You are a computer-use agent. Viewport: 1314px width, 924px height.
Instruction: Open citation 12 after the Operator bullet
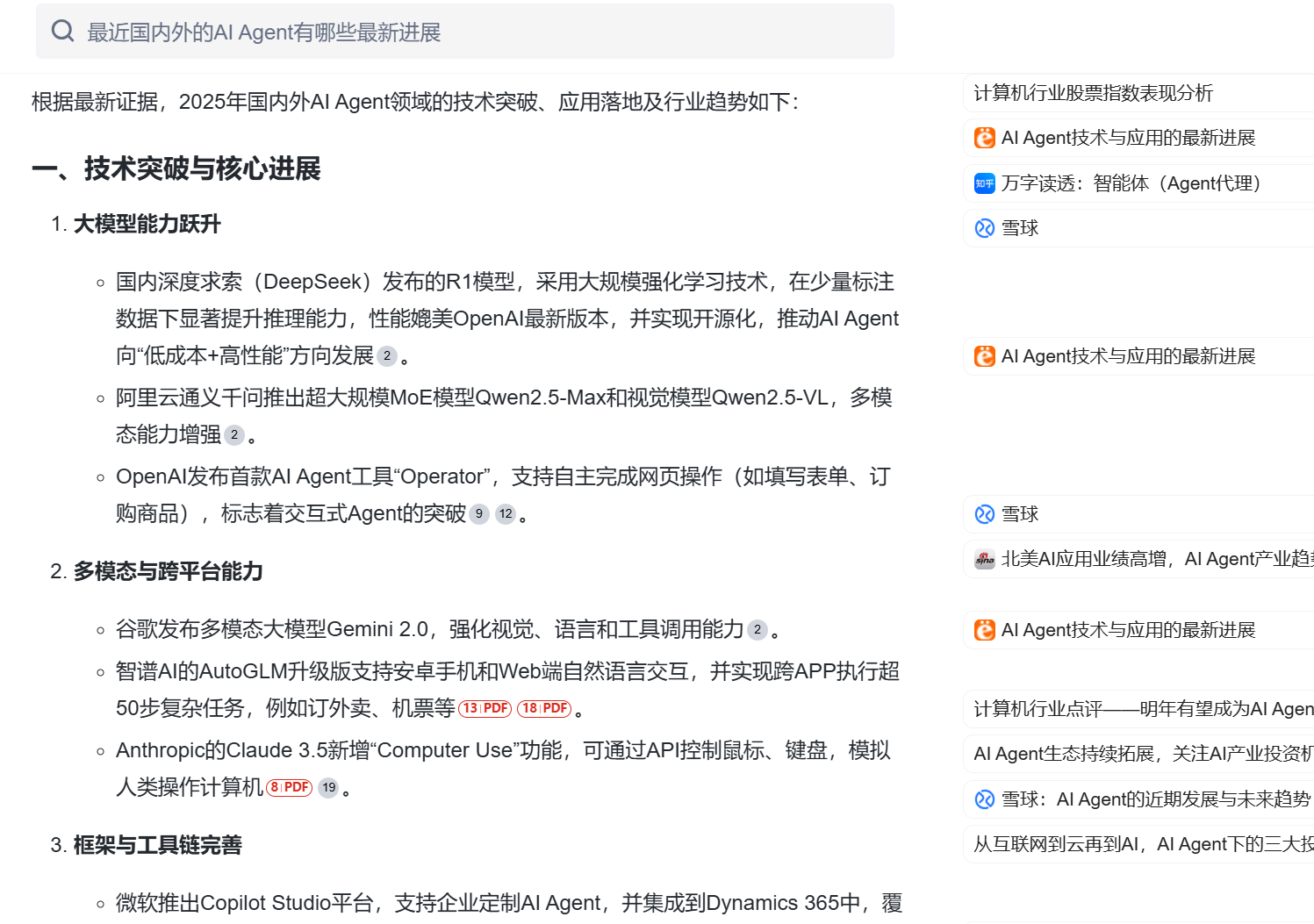(506, 513)
